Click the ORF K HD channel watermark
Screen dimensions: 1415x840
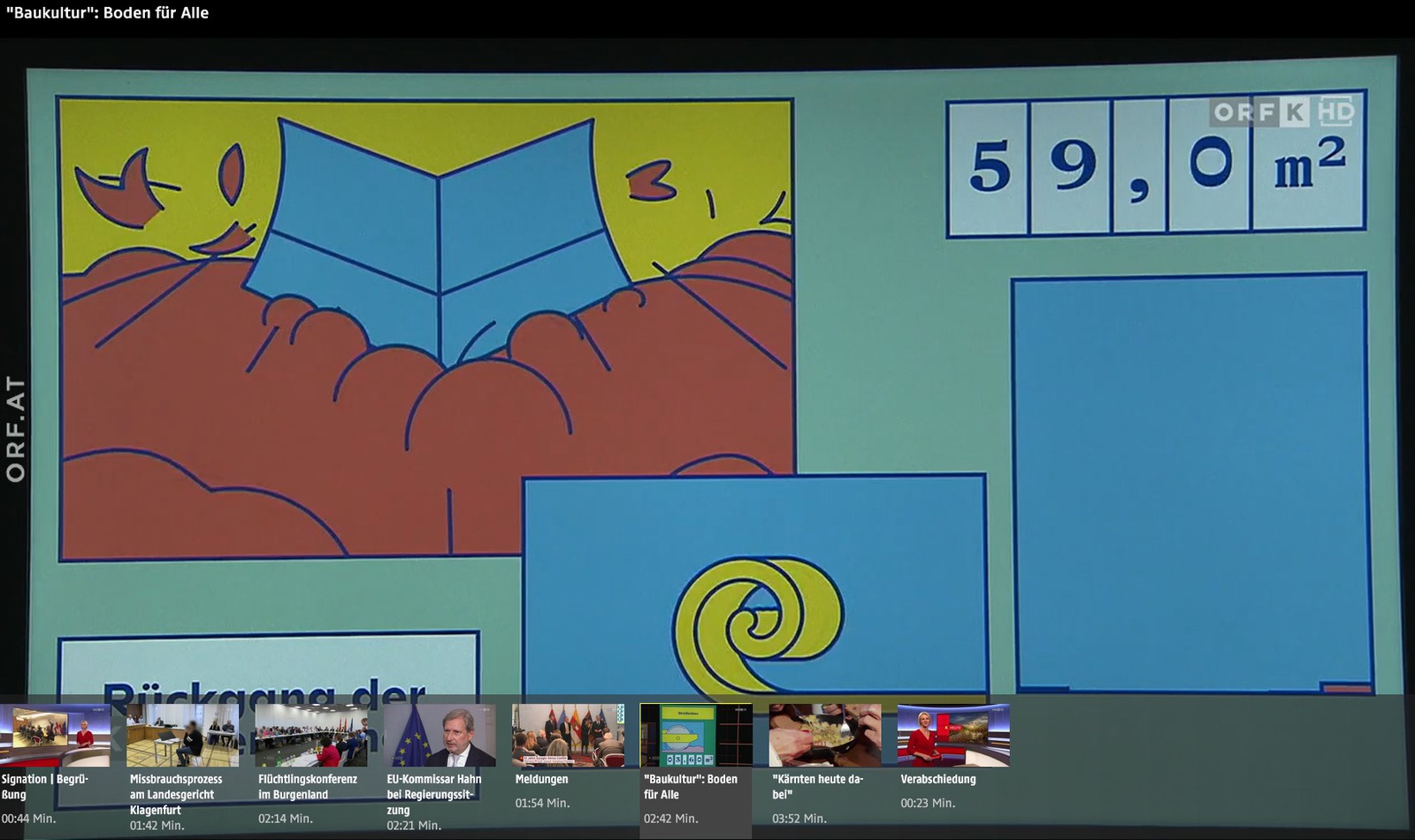coord(1281,112)
